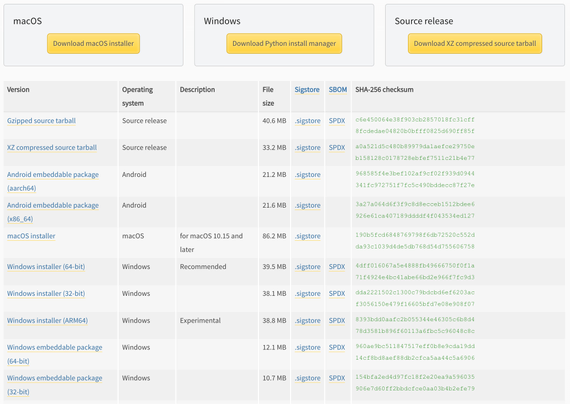Open .sigstore link for macOS installer row
This screenshot has width=570, height=404.
[x=308, y=236]
